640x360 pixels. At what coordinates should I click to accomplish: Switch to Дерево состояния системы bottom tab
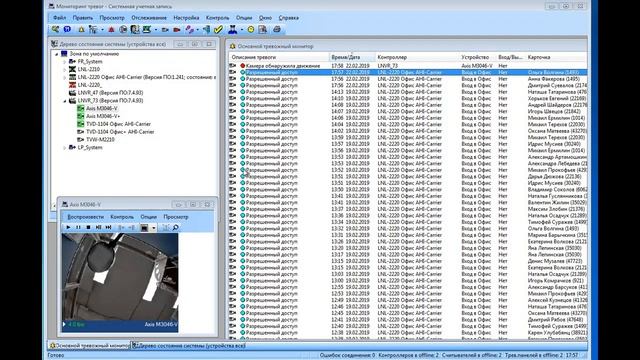click(189, 346)
